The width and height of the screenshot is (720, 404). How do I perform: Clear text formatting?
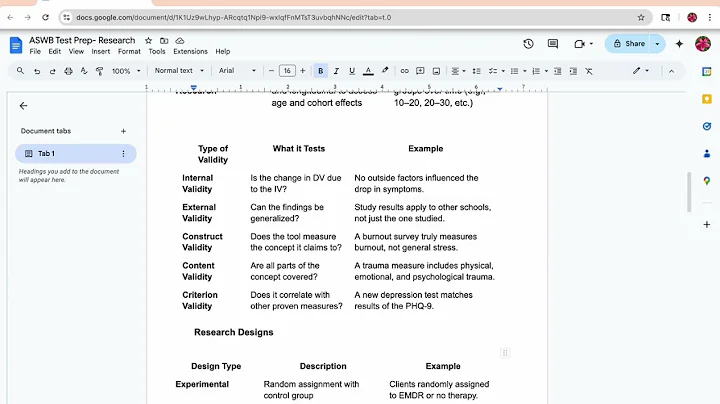589,71
